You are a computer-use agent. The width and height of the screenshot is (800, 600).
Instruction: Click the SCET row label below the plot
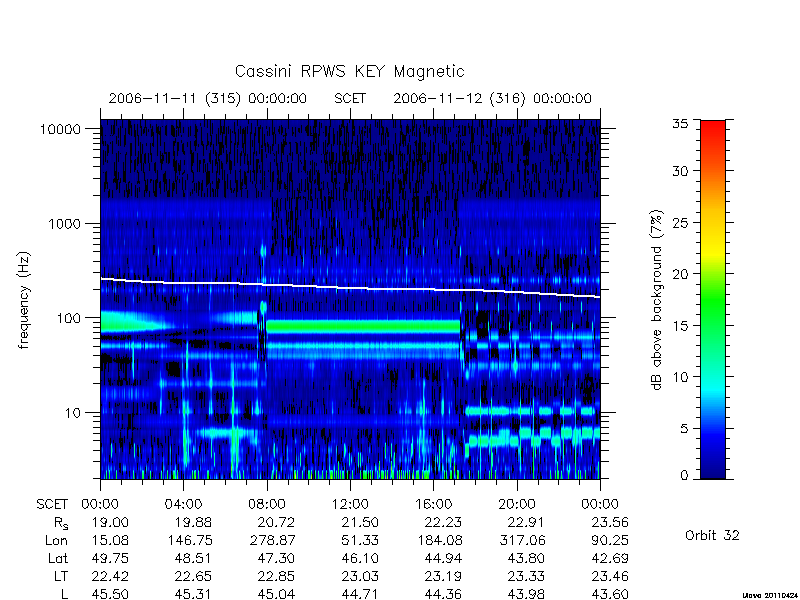[52, 505]
